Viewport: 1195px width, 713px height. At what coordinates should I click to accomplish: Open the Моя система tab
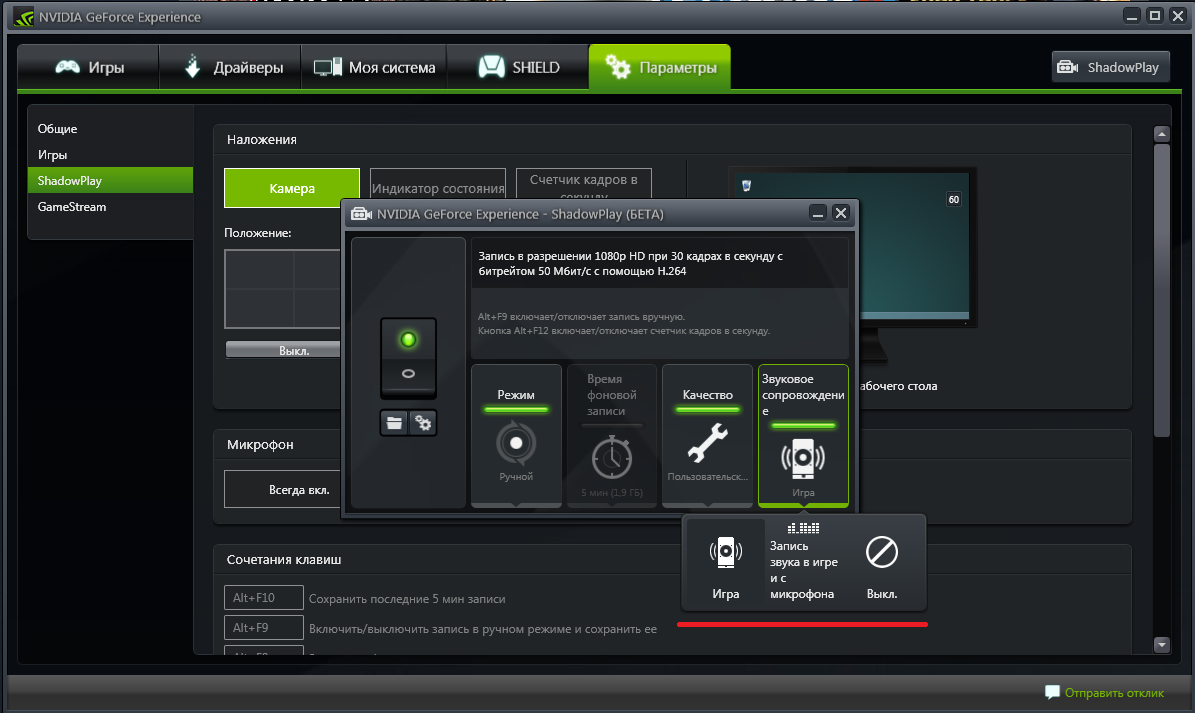[x=374, y=67]
